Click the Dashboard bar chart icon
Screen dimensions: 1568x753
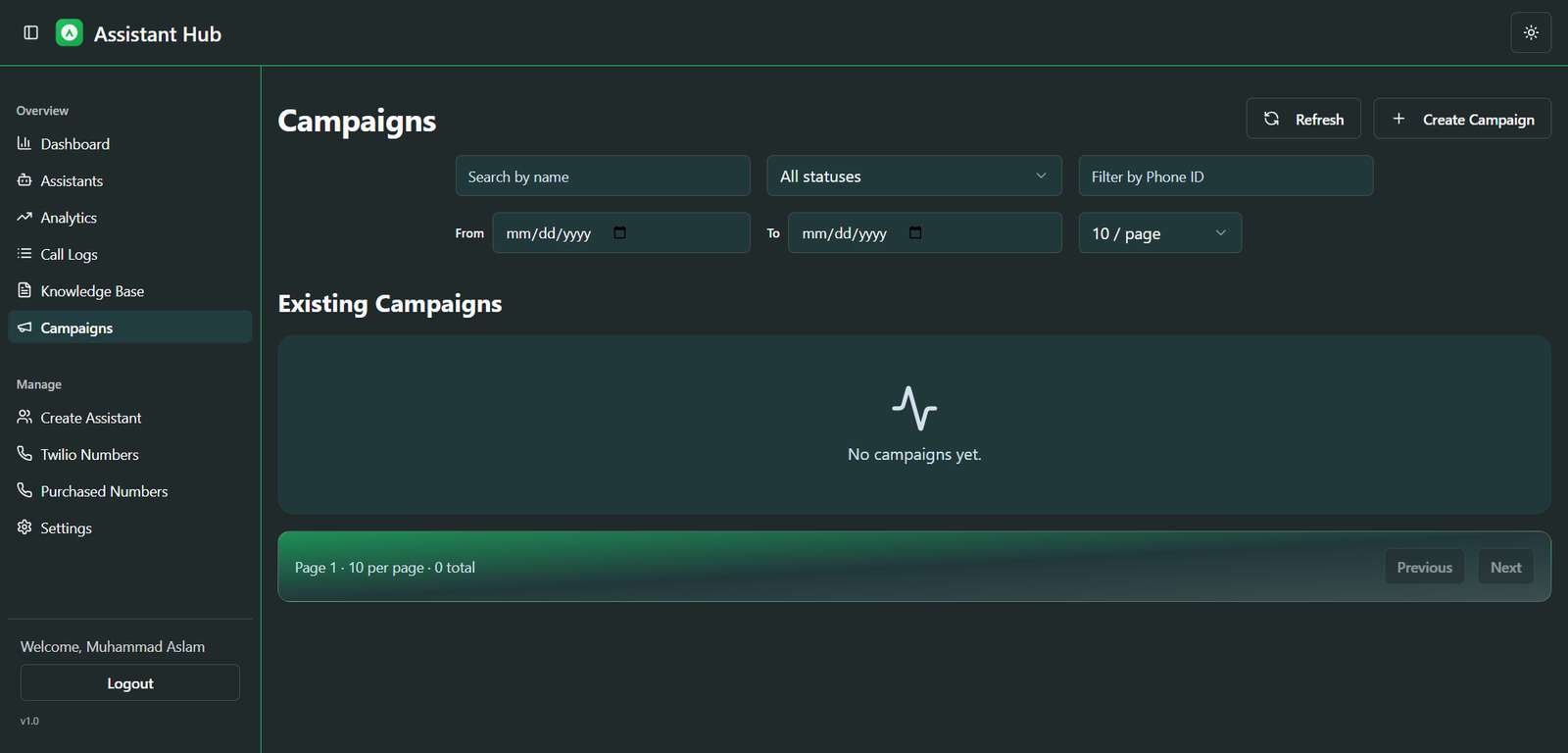[24, 143]
